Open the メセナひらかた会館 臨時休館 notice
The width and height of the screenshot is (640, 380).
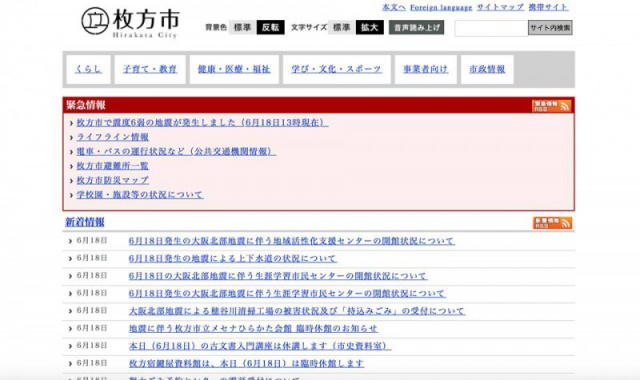253,329
